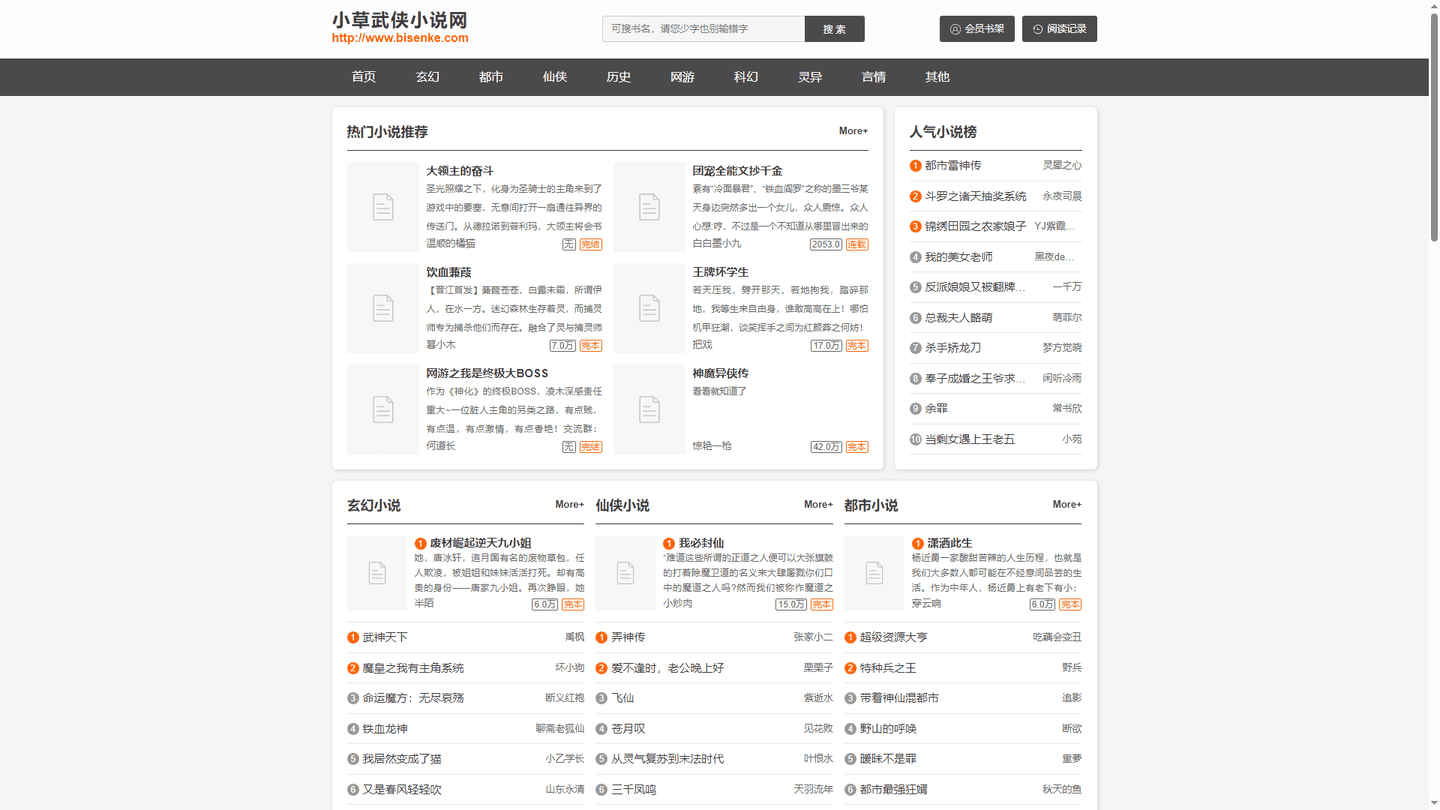This screenshot has width=1440, height=810.
Task: Open 斗罗之诸天抽奖系统 in popularity ranking
Action: coord(976,196)
